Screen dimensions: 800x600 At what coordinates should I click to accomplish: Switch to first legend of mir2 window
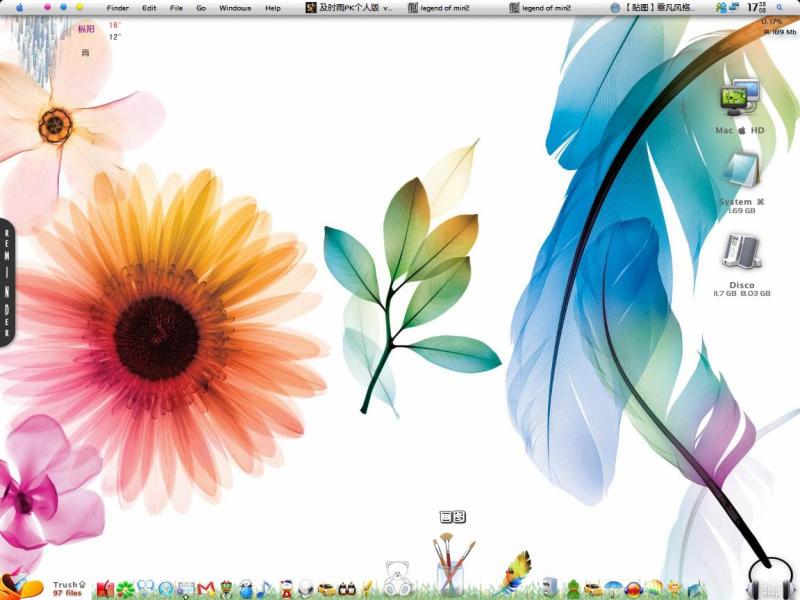444,8
